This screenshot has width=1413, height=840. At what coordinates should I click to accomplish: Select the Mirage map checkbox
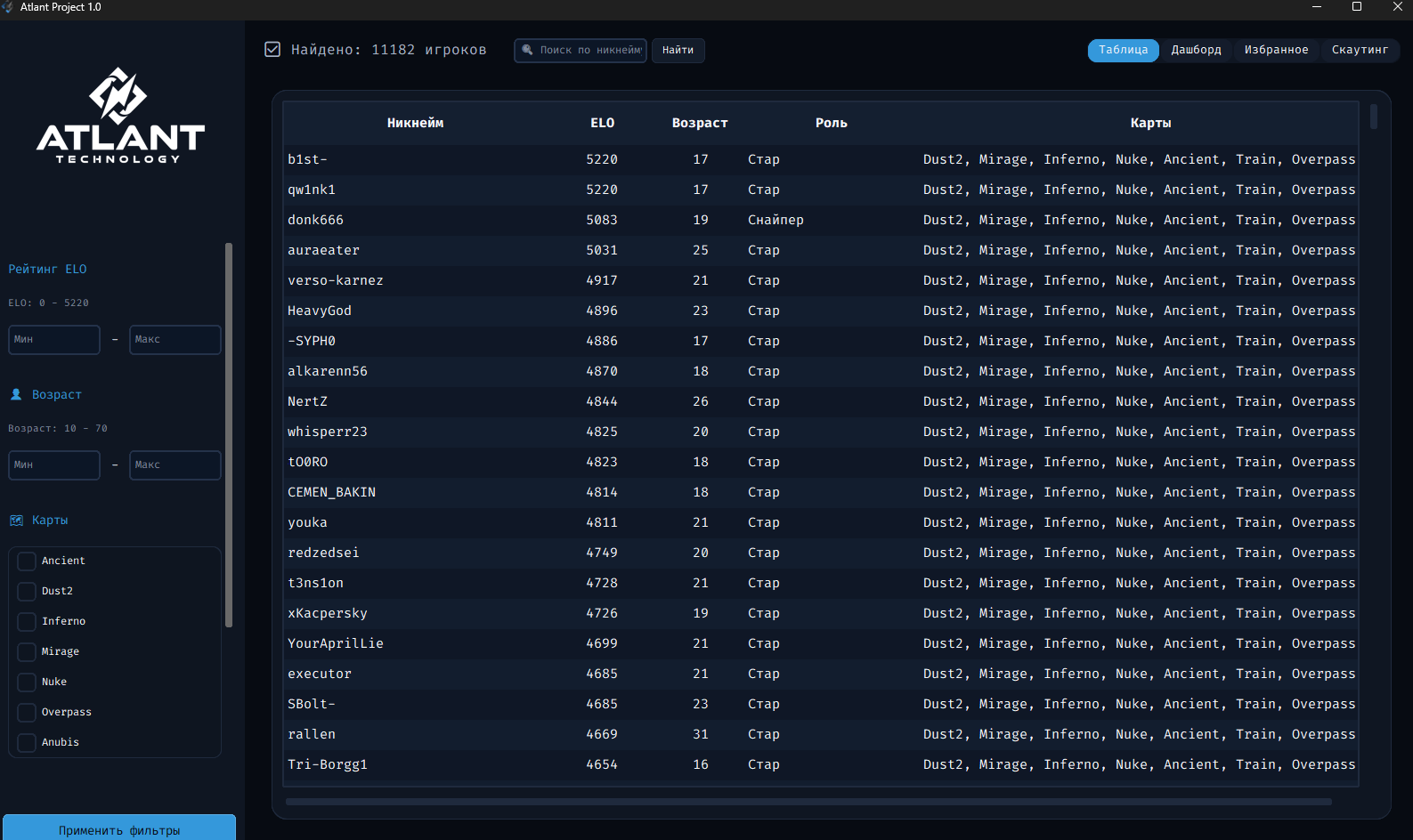click(28, 652)
